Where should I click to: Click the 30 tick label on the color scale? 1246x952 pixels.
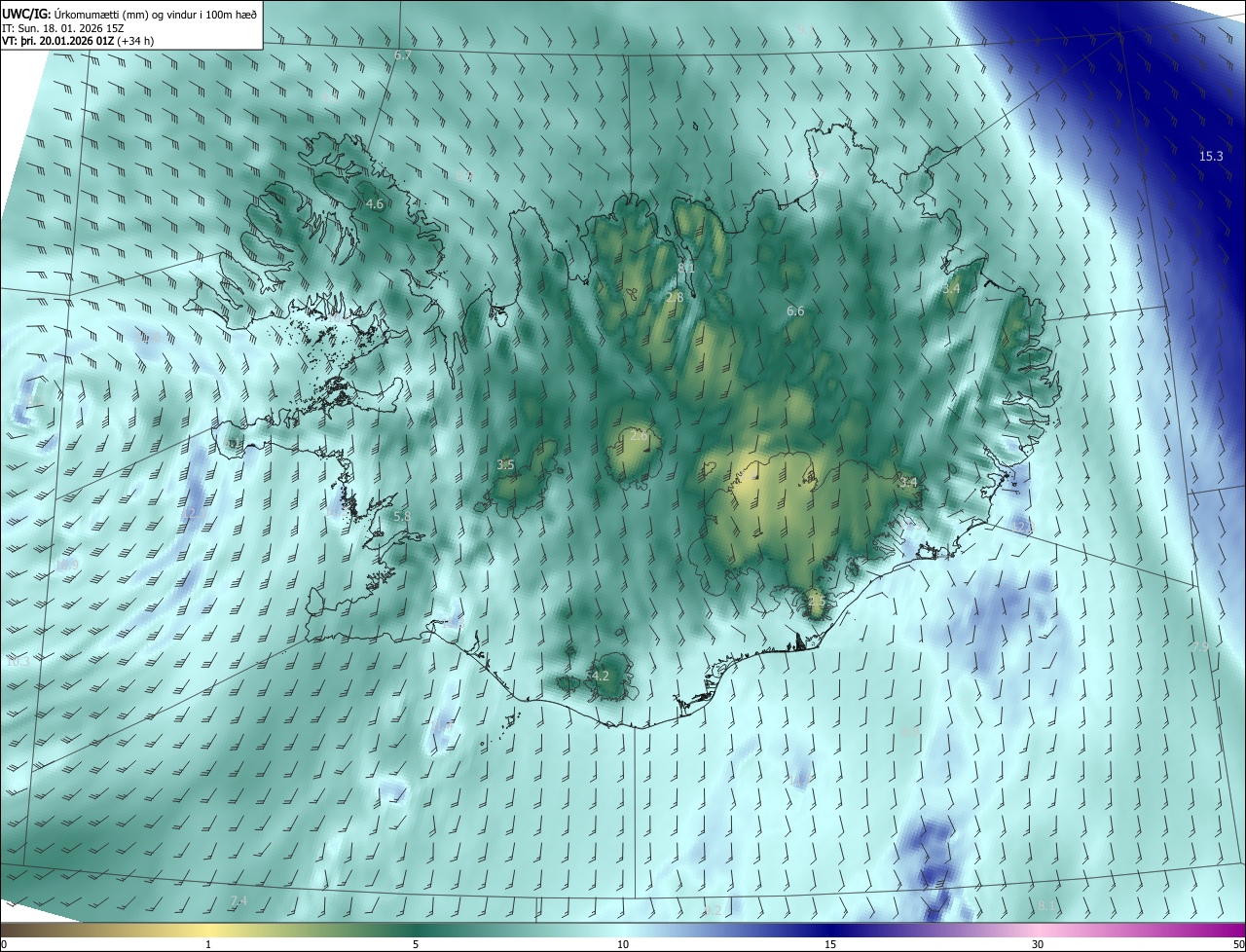[x=1038, y=945]
